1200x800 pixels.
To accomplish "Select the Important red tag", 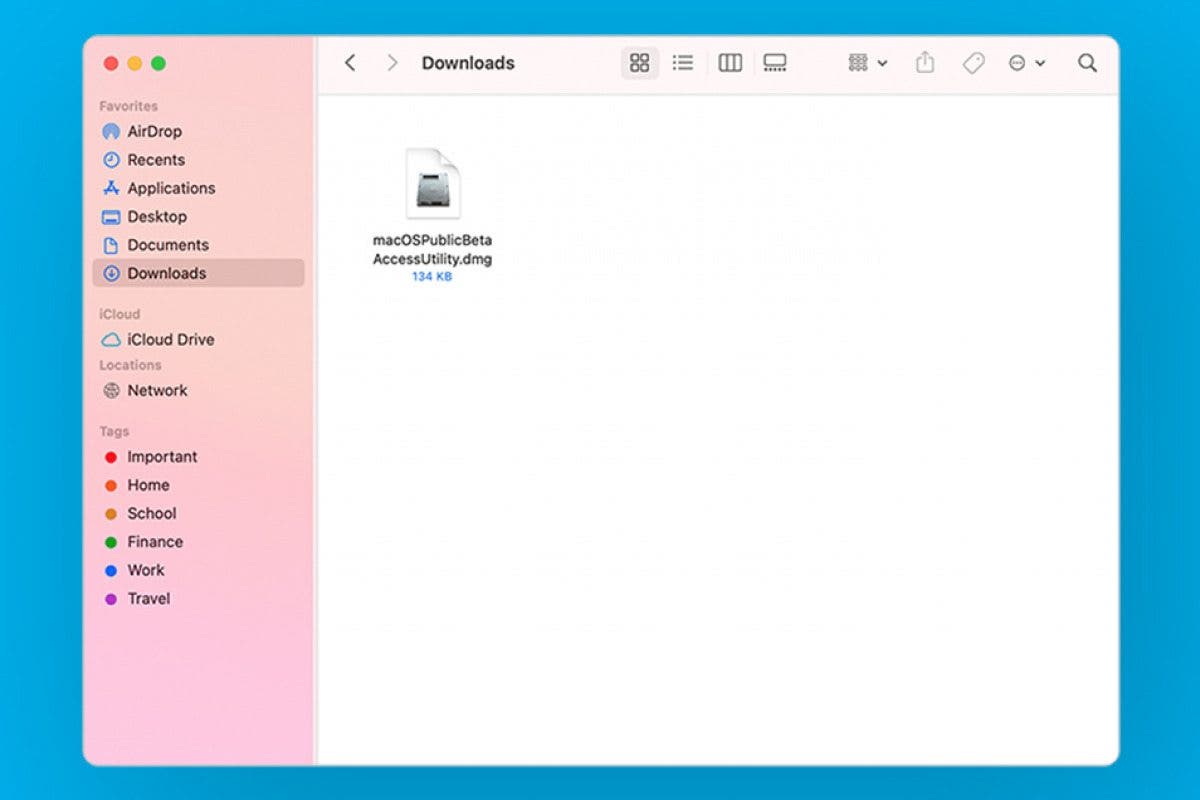I will point(162,457).
